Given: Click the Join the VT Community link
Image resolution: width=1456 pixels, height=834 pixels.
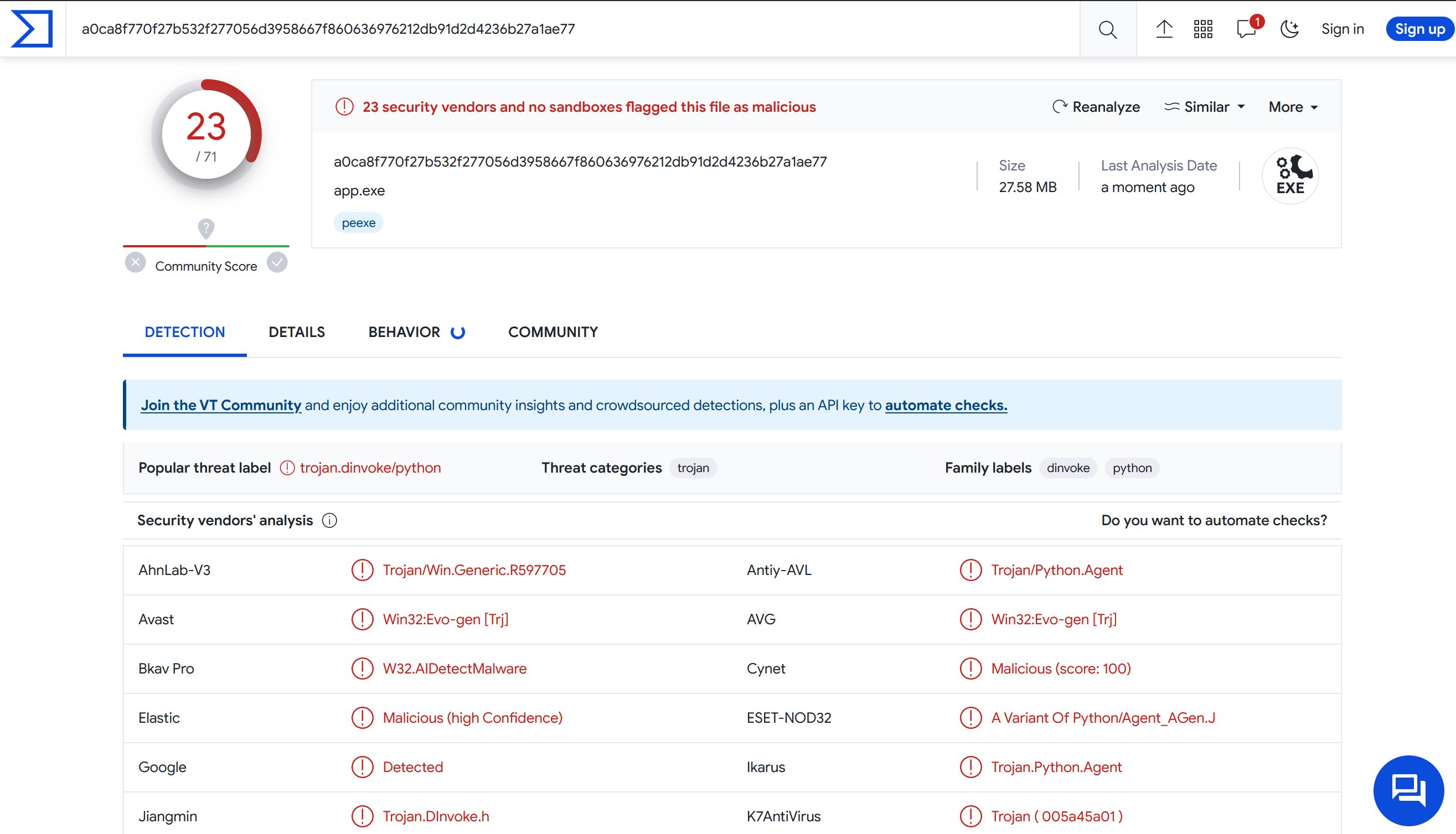Looking at the screenshot, I should point(220,406).
